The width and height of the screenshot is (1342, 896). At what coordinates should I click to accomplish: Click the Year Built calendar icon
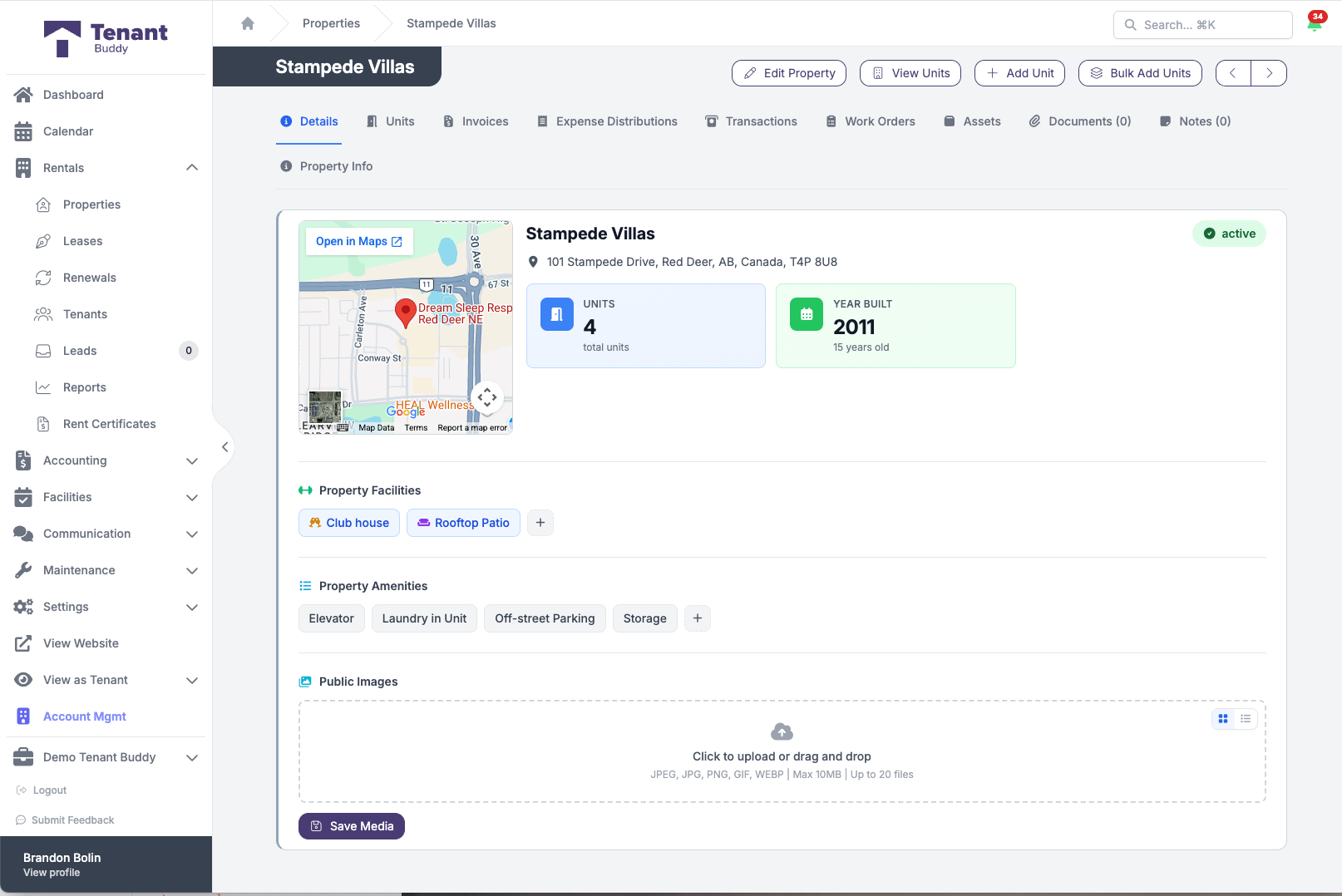click(x=807, y=314)
